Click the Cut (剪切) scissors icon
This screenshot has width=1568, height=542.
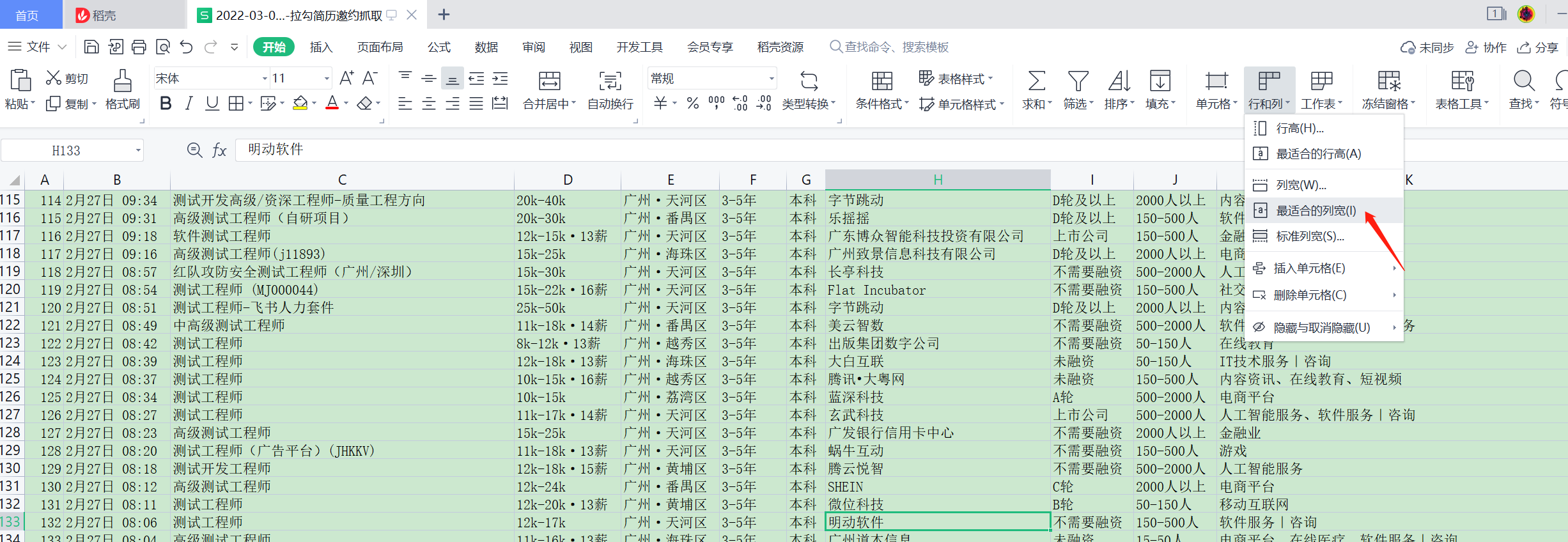54,78
